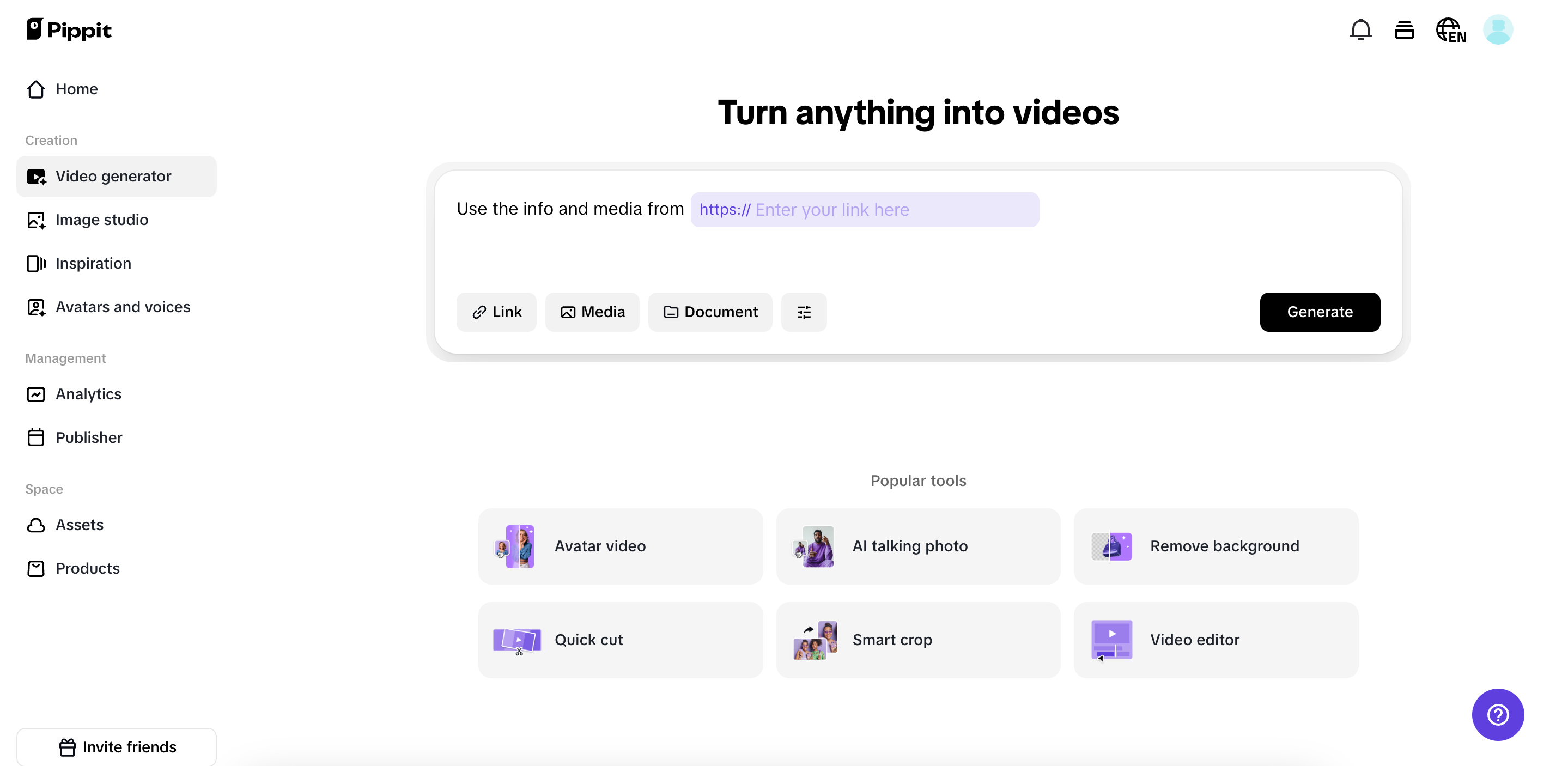Open the Publisher section
1568x766 pixels.
[x=89, y=437]
